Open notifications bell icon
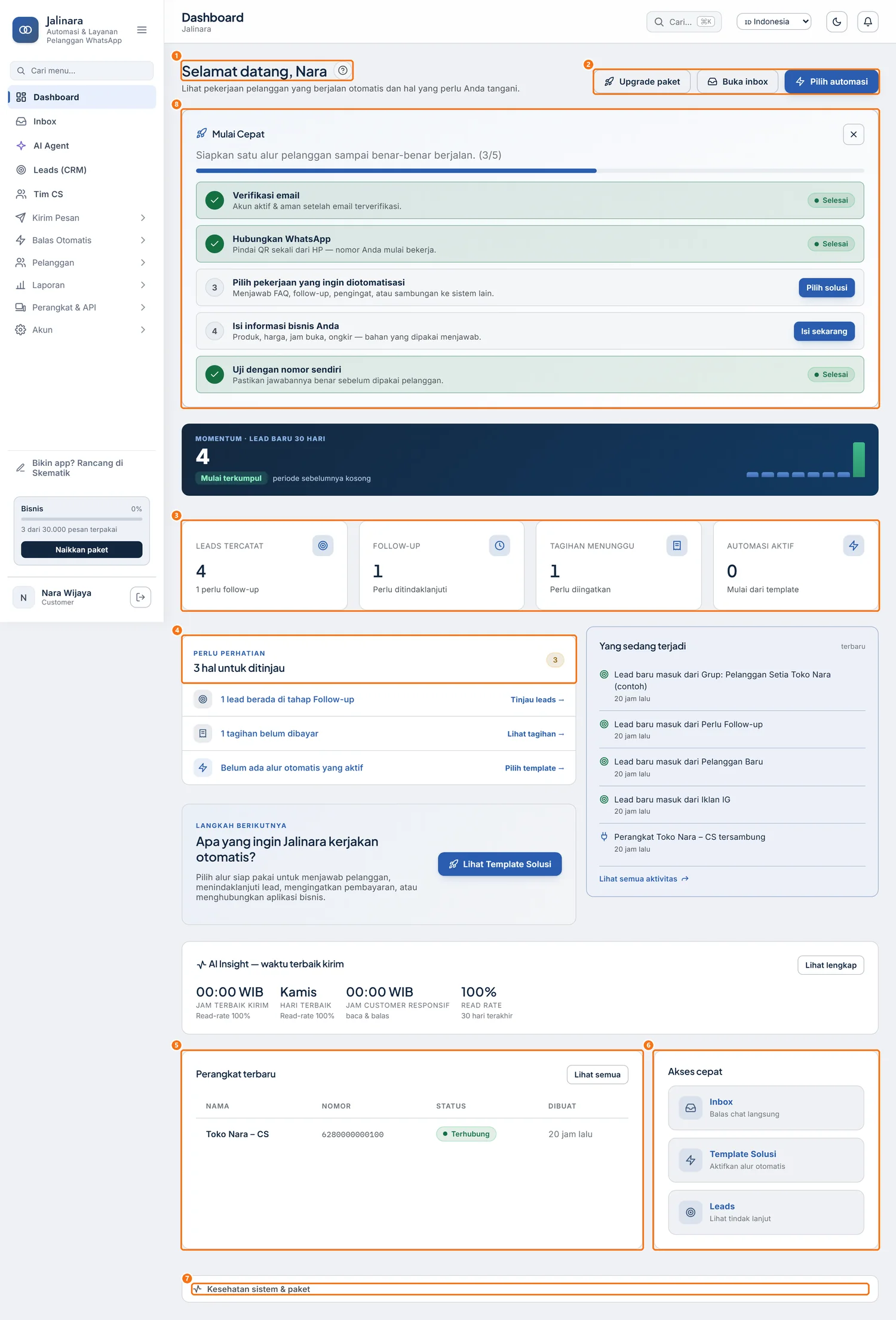This screenshot has width=896, height=1320. coord(868,22)
